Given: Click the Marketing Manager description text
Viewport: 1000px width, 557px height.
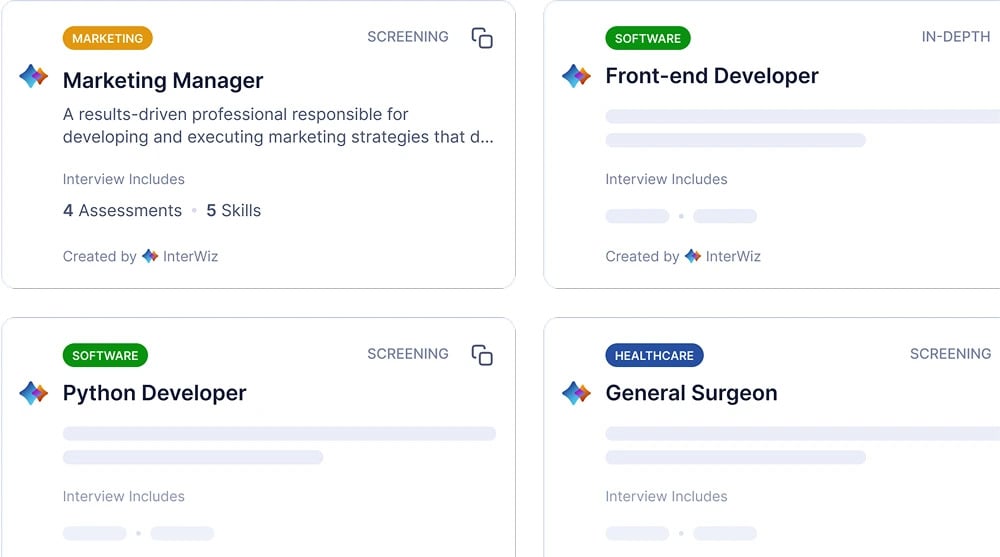Looking at the screenshot, I should click(x=278, y=125).
